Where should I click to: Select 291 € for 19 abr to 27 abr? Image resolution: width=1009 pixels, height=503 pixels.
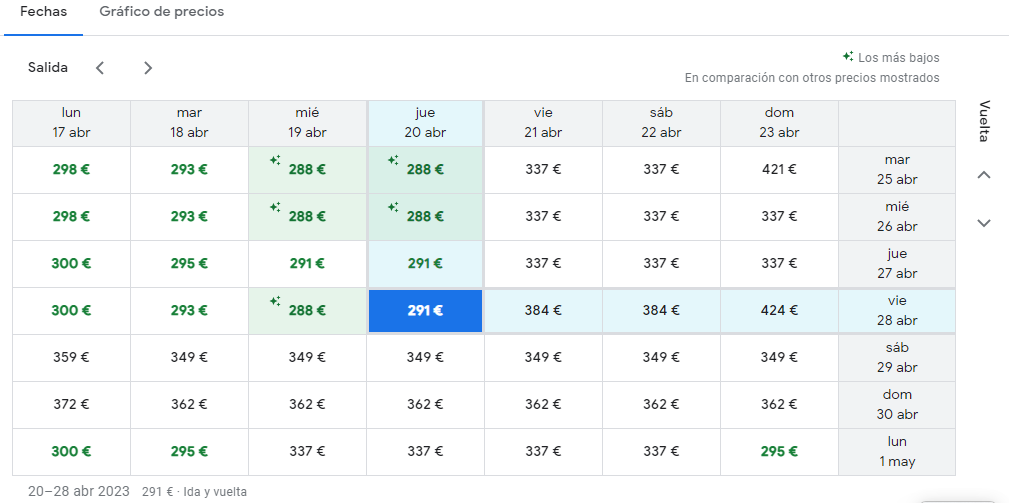click(308, 264)
